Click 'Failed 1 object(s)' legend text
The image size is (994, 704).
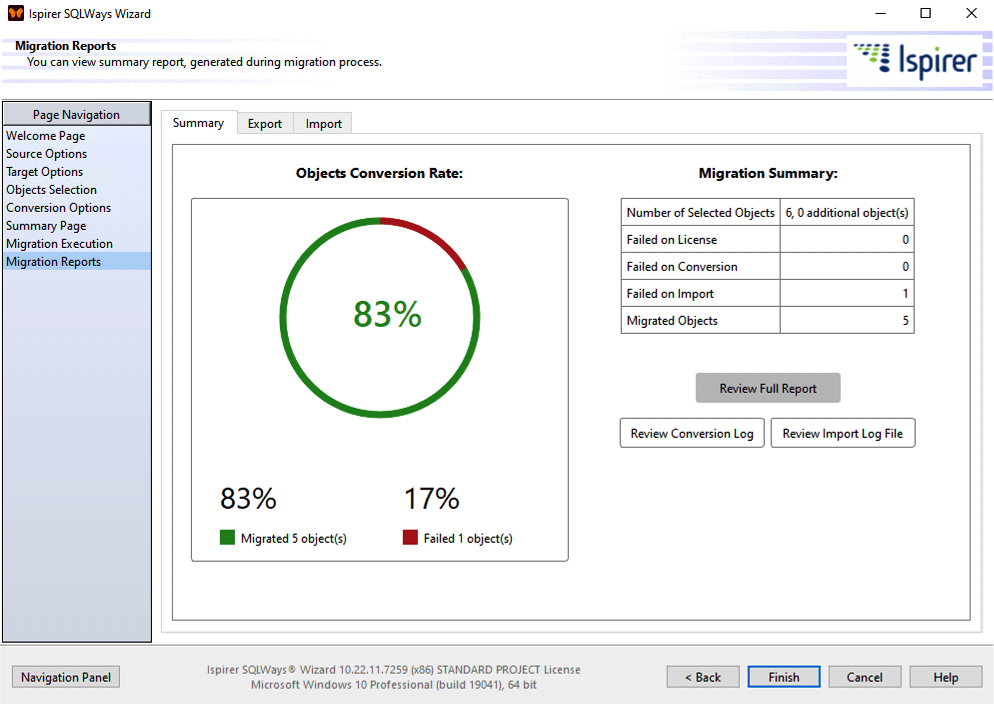click(x=468, y=539)
